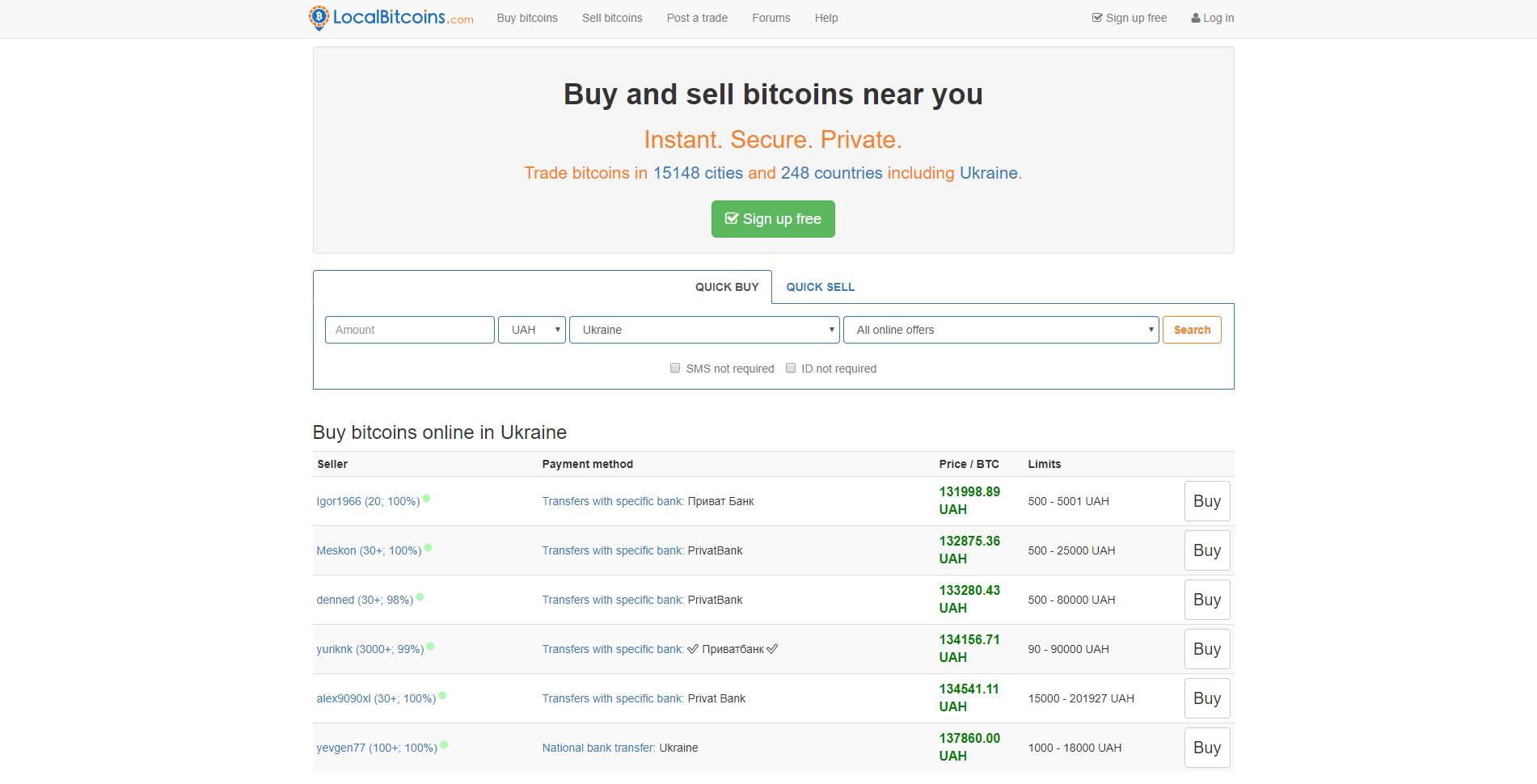Click the price 131998.89 UAH
This screenshot has height=784, width=1537.
pyautogui.click(x=969, y=500)
